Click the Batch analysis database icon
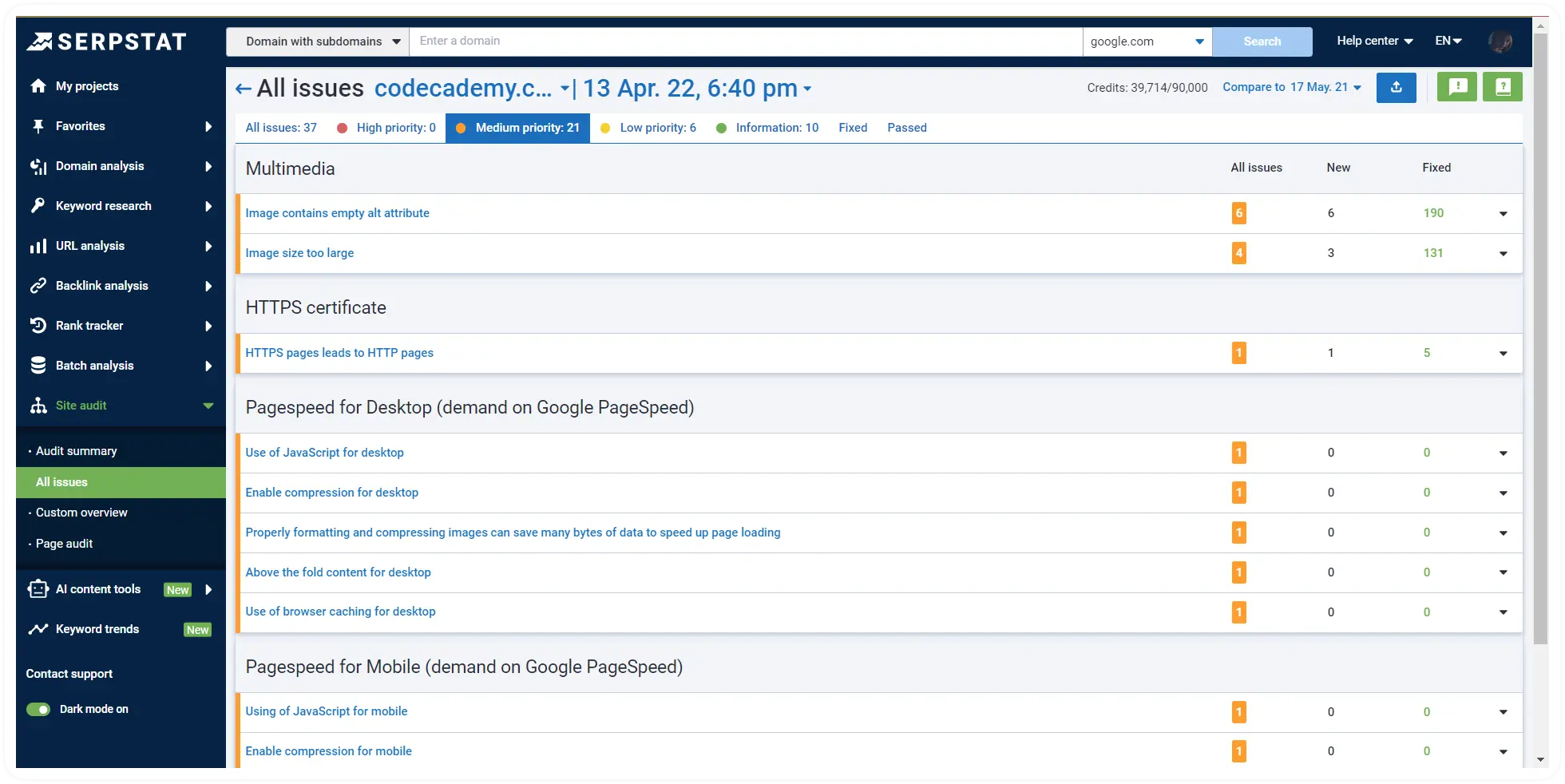 [x=38, y=366]
